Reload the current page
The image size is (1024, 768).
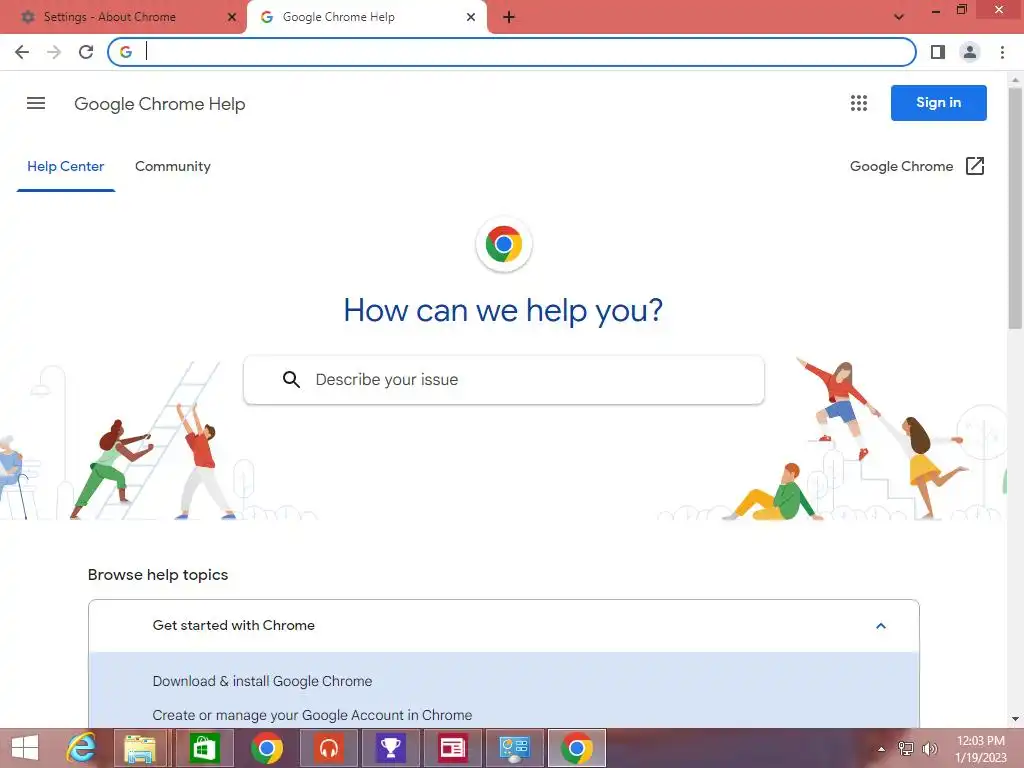click(x=86, y=52)
